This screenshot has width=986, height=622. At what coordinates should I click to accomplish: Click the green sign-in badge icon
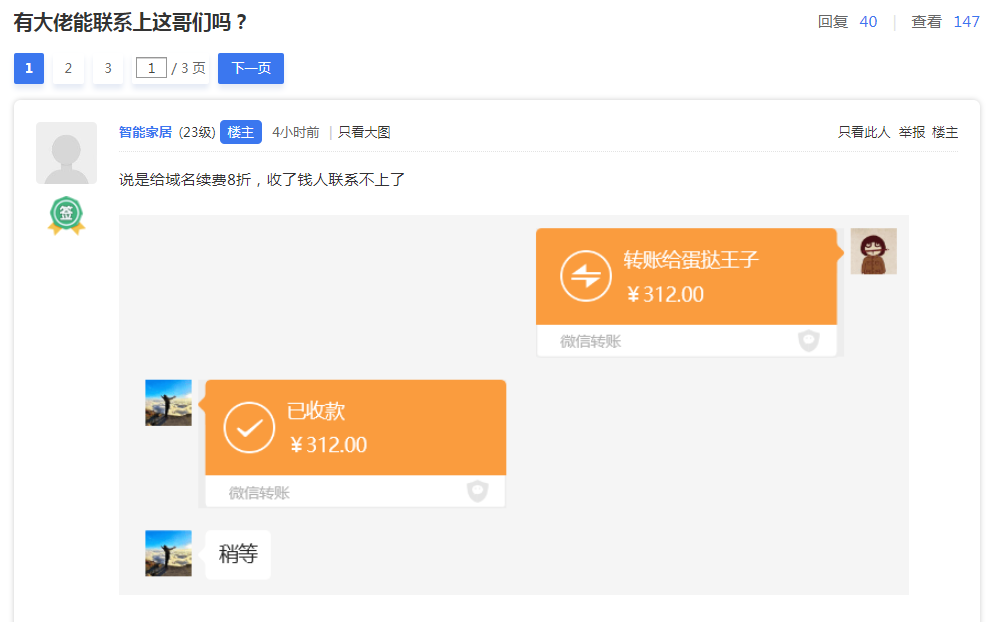pyautogui.click(x=66, y=215)
